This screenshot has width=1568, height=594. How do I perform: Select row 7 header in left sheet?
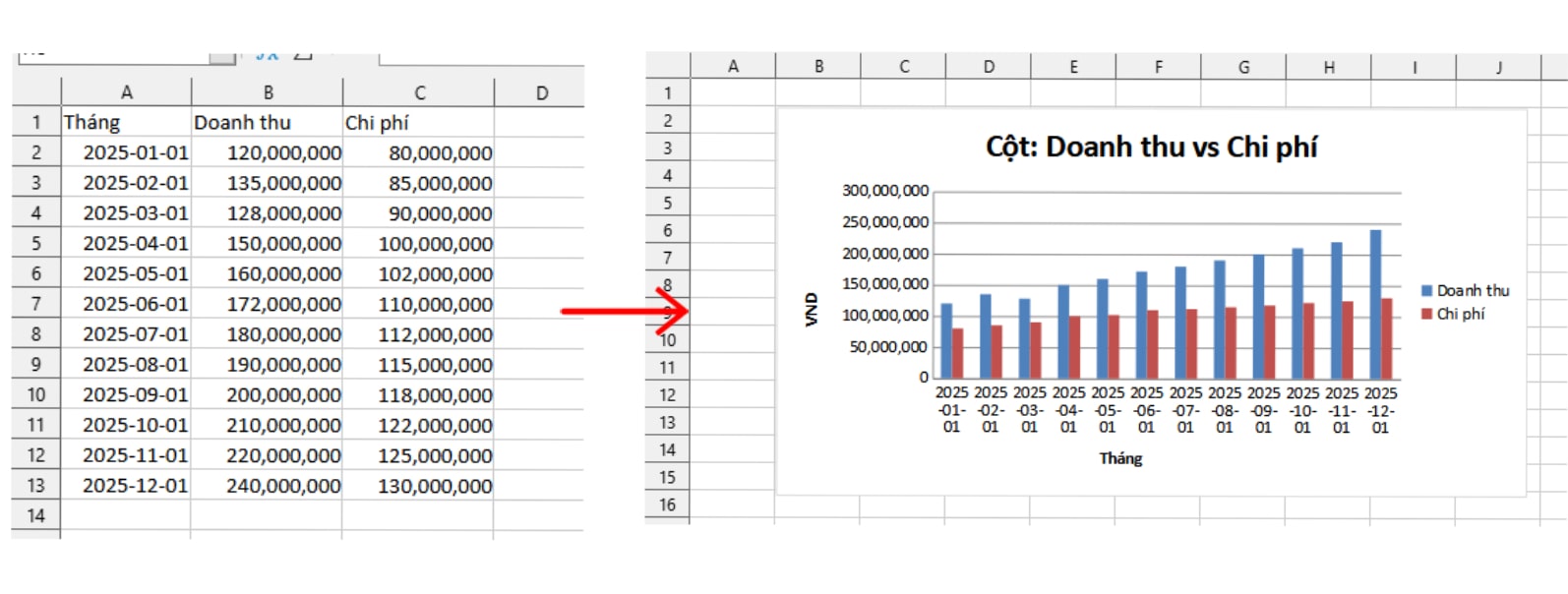(x=36, y=304)
